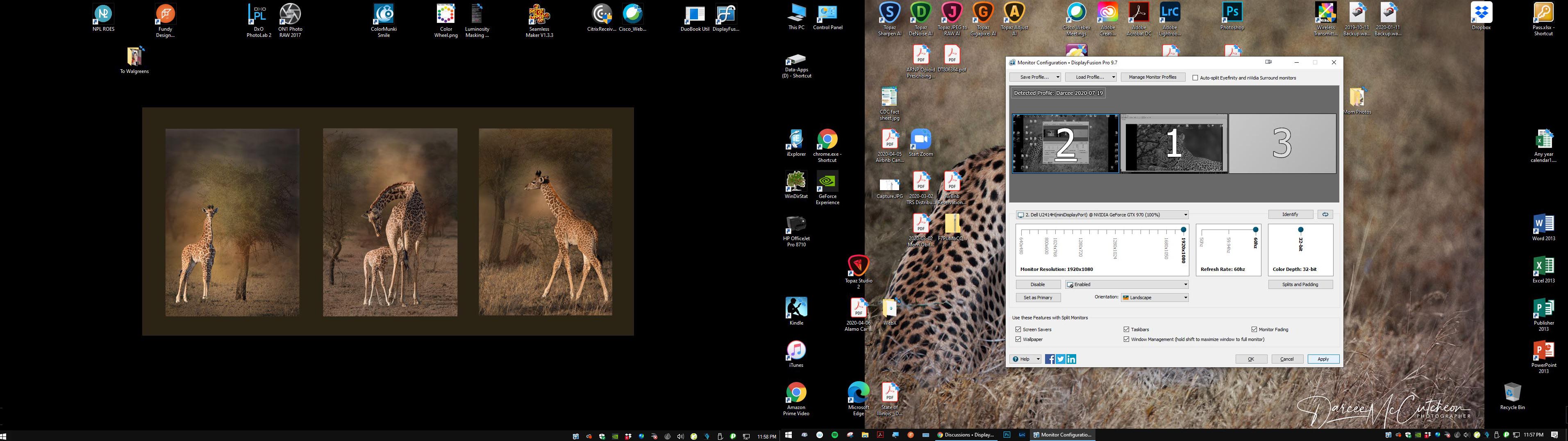Open the GeForce Experience desktop icon
Screen dimensions: 1568x441
pyautogui.click(x=827, y=182)
